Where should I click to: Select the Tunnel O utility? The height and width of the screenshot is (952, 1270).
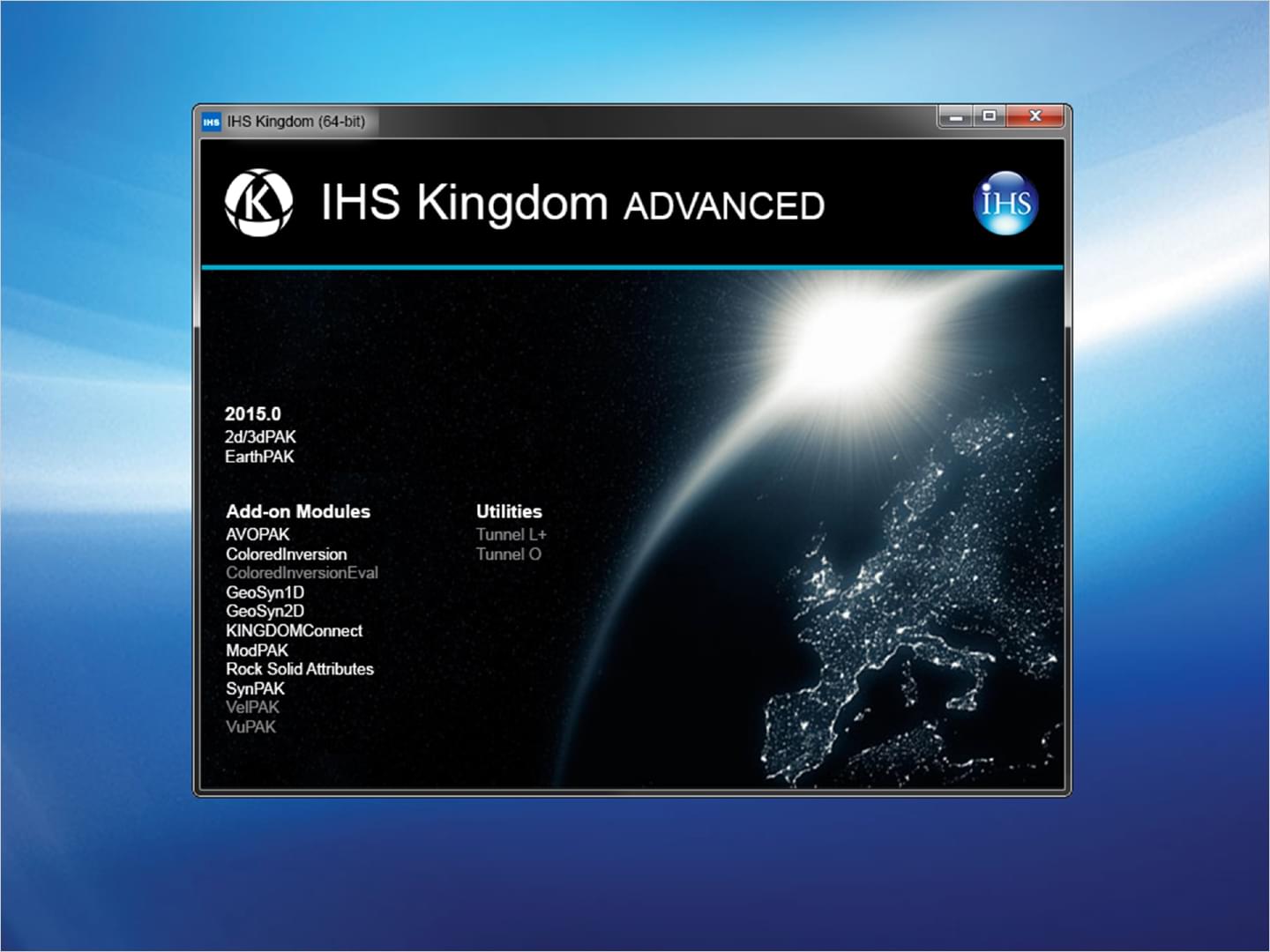pos(508,554)
